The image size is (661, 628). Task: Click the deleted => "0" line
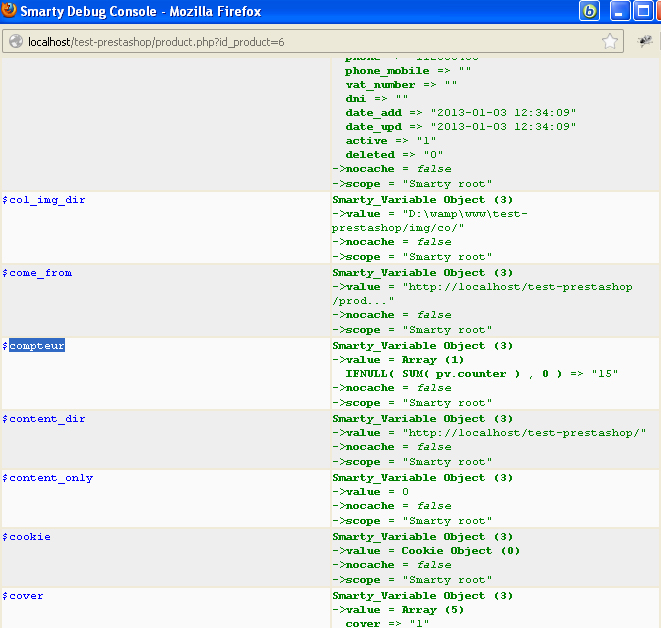pyautogui.click(x=394, y=155)
